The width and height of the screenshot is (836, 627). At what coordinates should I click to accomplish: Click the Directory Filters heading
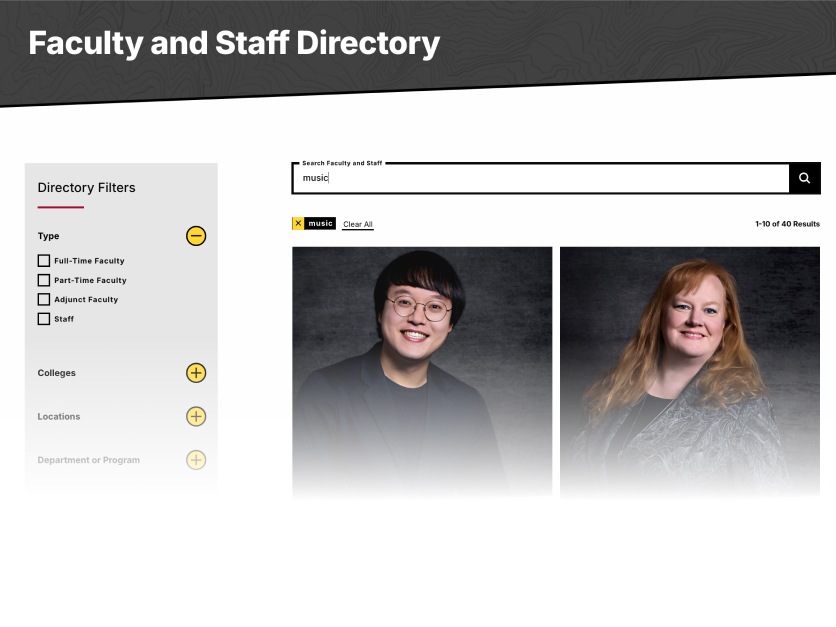pyautogui.click(x=86, y=188)
